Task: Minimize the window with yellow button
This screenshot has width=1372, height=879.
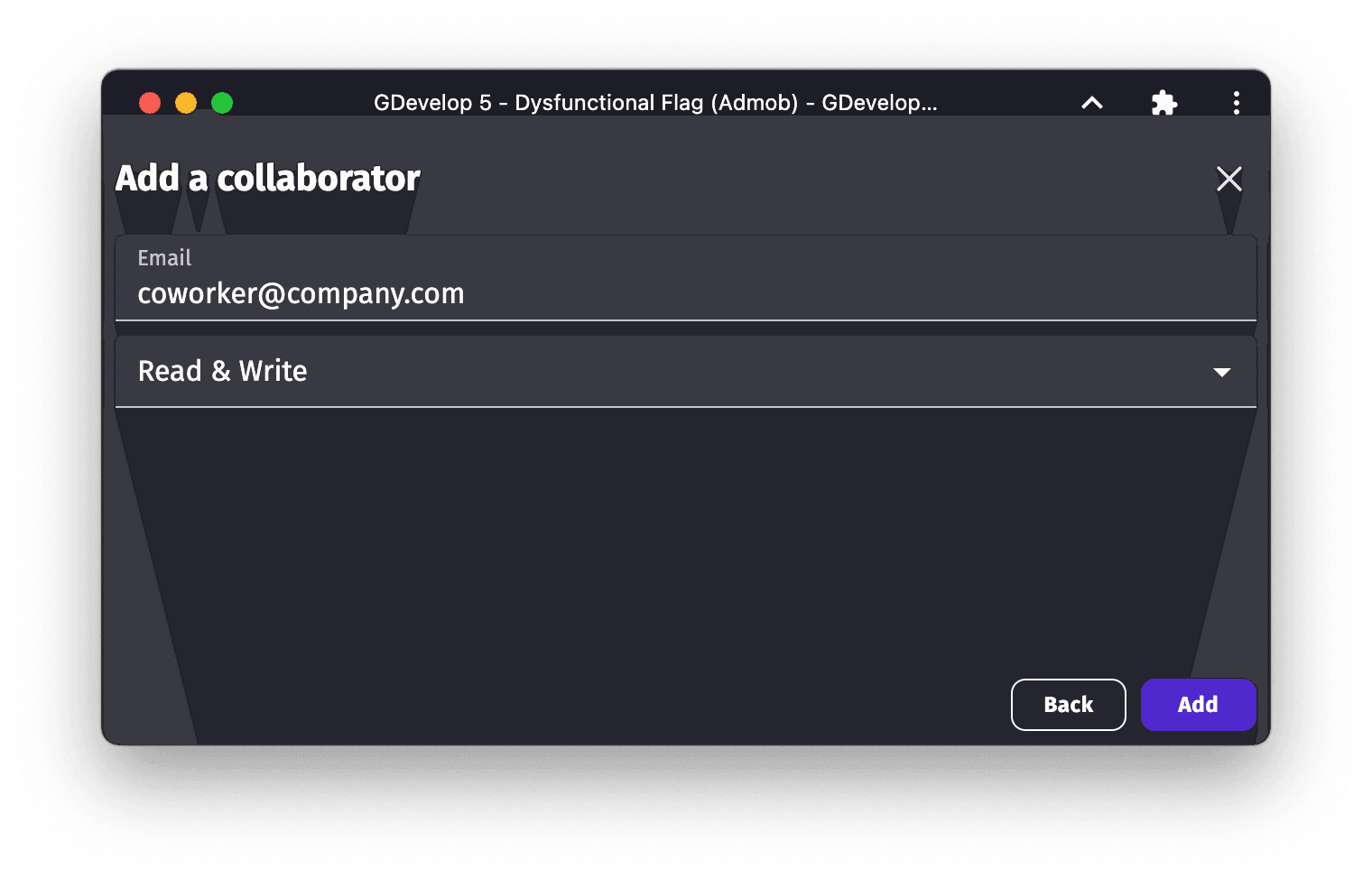Action: [x=186, y=103]
